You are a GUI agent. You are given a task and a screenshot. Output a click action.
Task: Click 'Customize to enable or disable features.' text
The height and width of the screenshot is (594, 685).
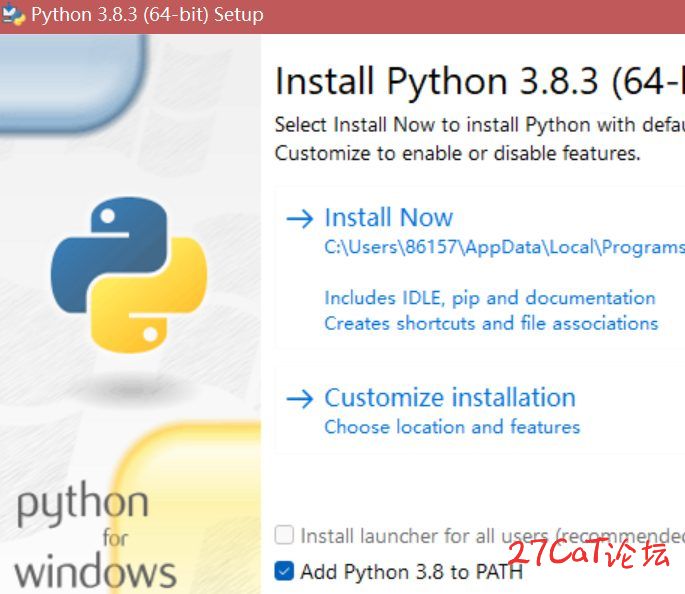point(457,153)
